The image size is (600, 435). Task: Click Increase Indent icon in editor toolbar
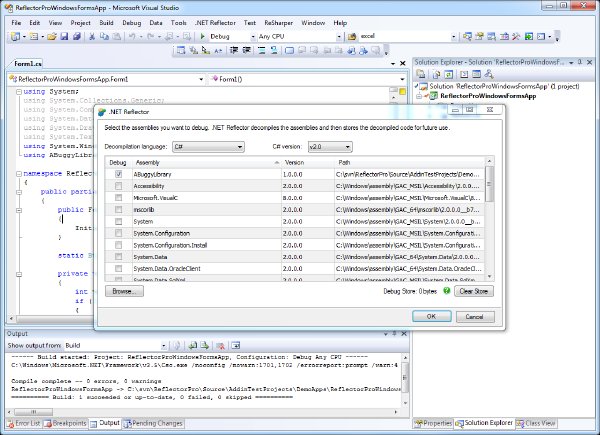coord(247,50)
